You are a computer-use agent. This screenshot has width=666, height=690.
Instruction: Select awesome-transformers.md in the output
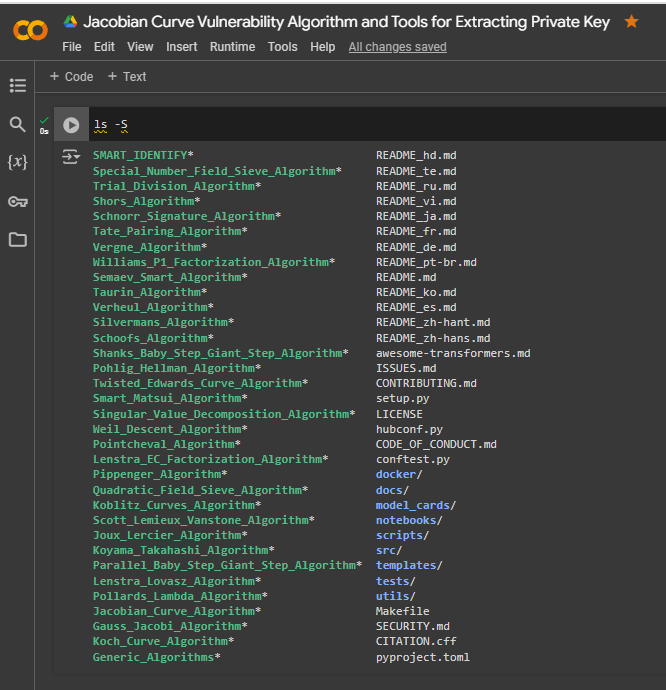point(453,353)
